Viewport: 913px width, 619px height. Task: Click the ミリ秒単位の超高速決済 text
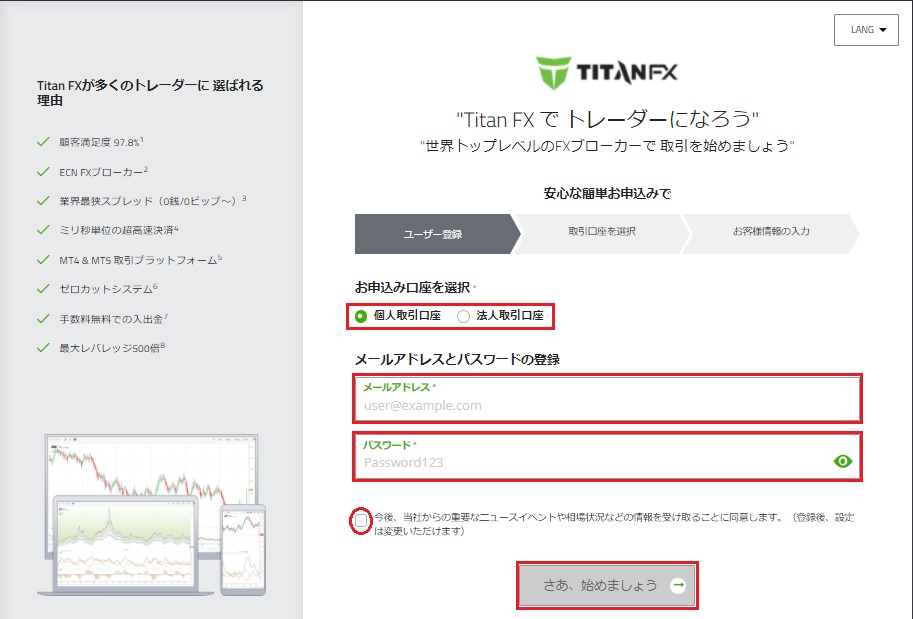coord(116,231)
